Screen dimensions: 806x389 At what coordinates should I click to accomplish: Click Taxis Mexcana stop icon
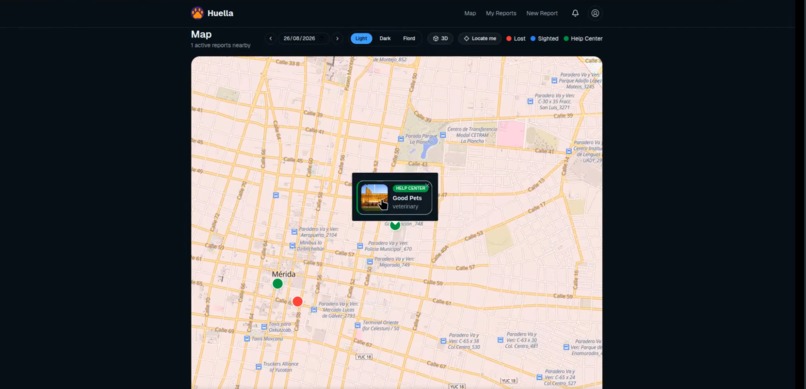[247, 339]
